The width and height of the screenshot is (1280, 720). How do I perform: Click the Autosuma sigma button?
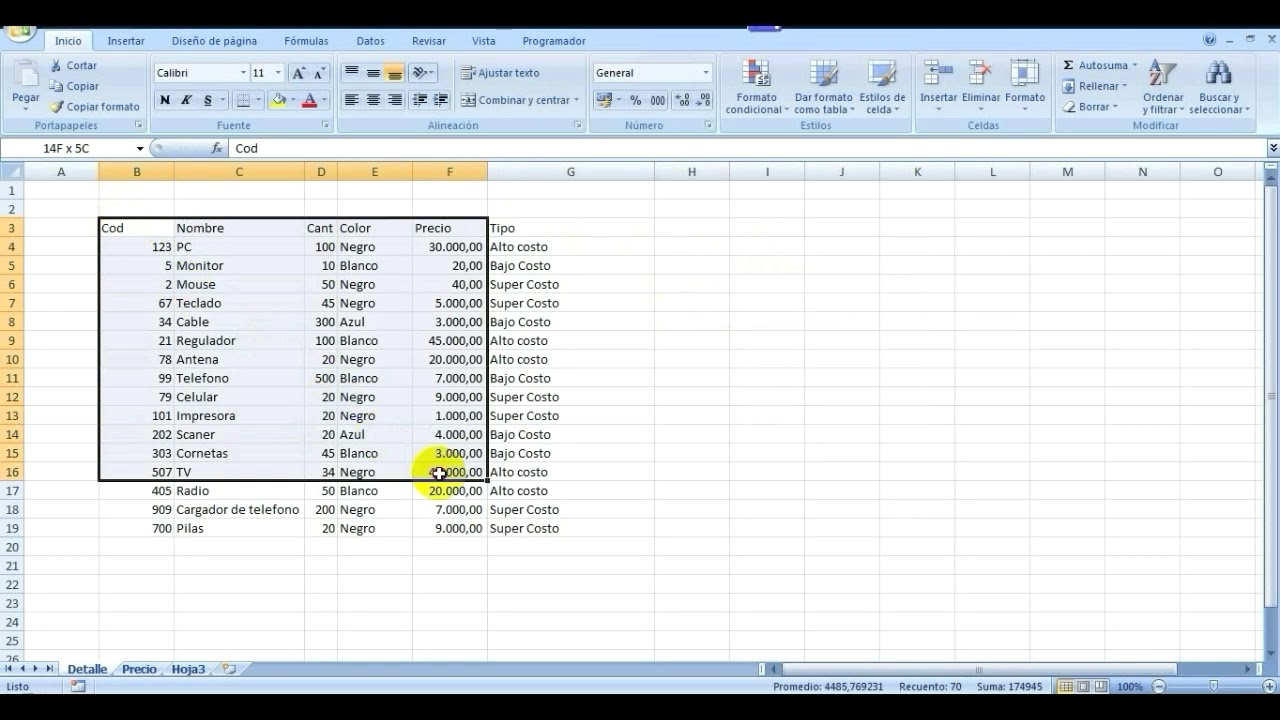tap(1099, 66)
